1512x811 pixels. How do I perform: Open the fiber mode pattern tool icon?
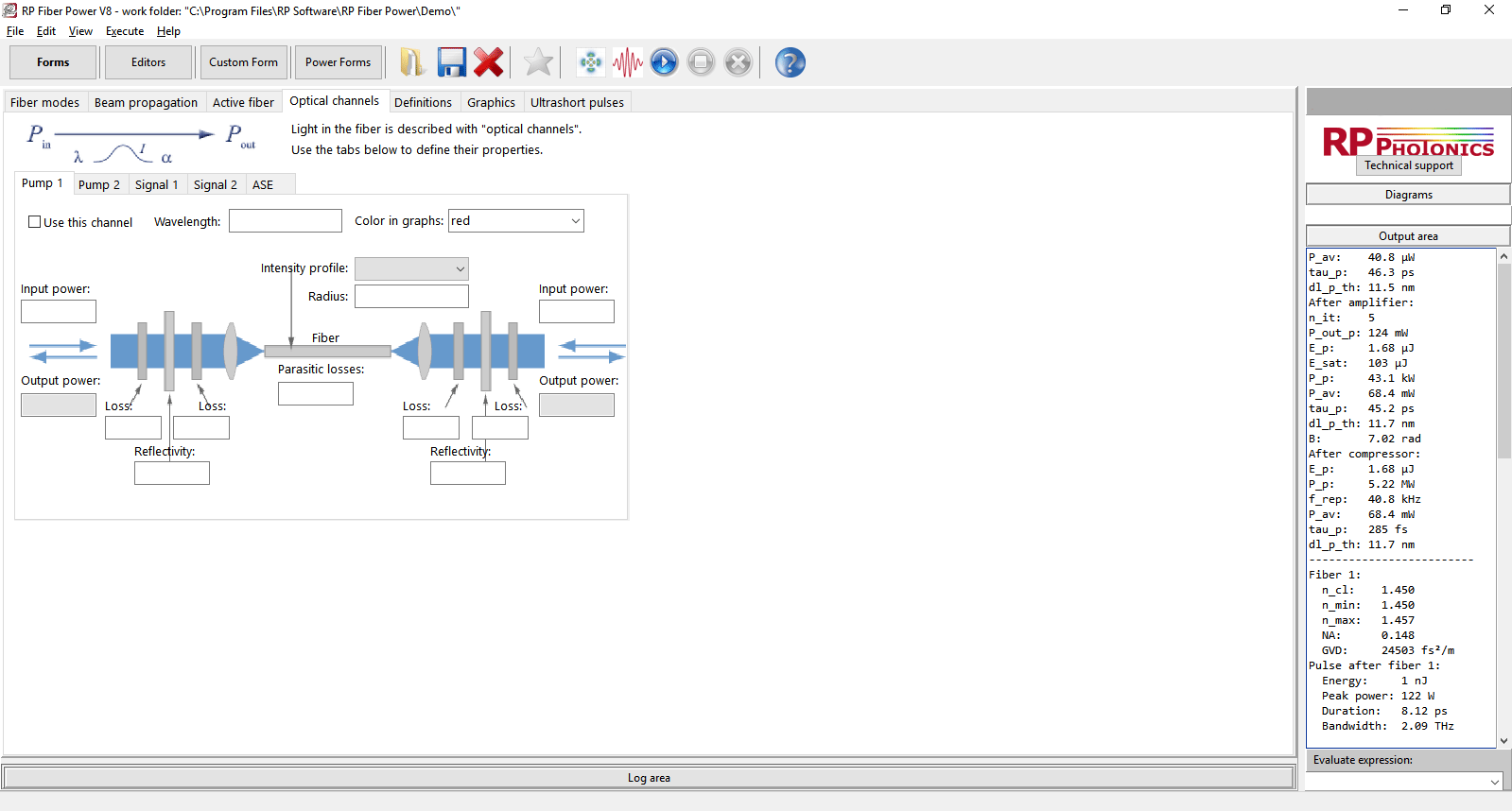pos(591,62)
